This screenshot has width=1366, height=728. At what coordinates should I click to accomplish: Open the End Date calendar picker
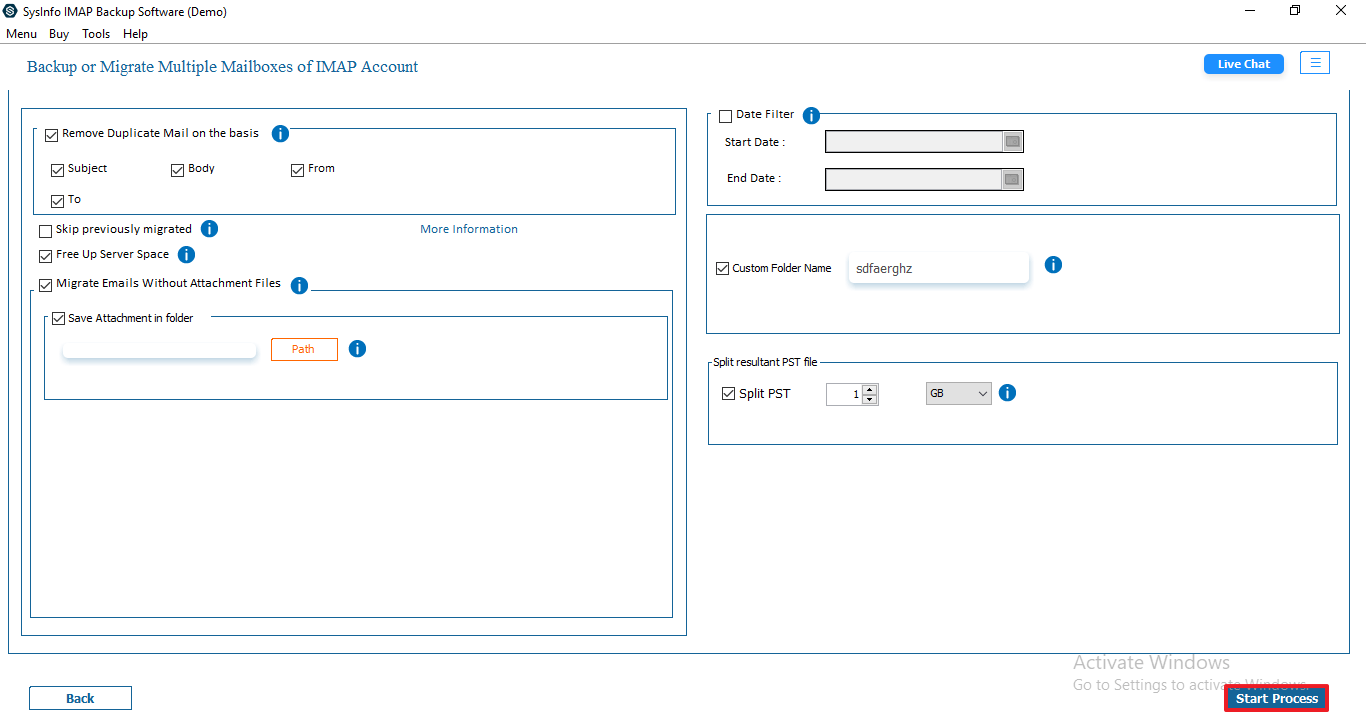point(1012,179)
